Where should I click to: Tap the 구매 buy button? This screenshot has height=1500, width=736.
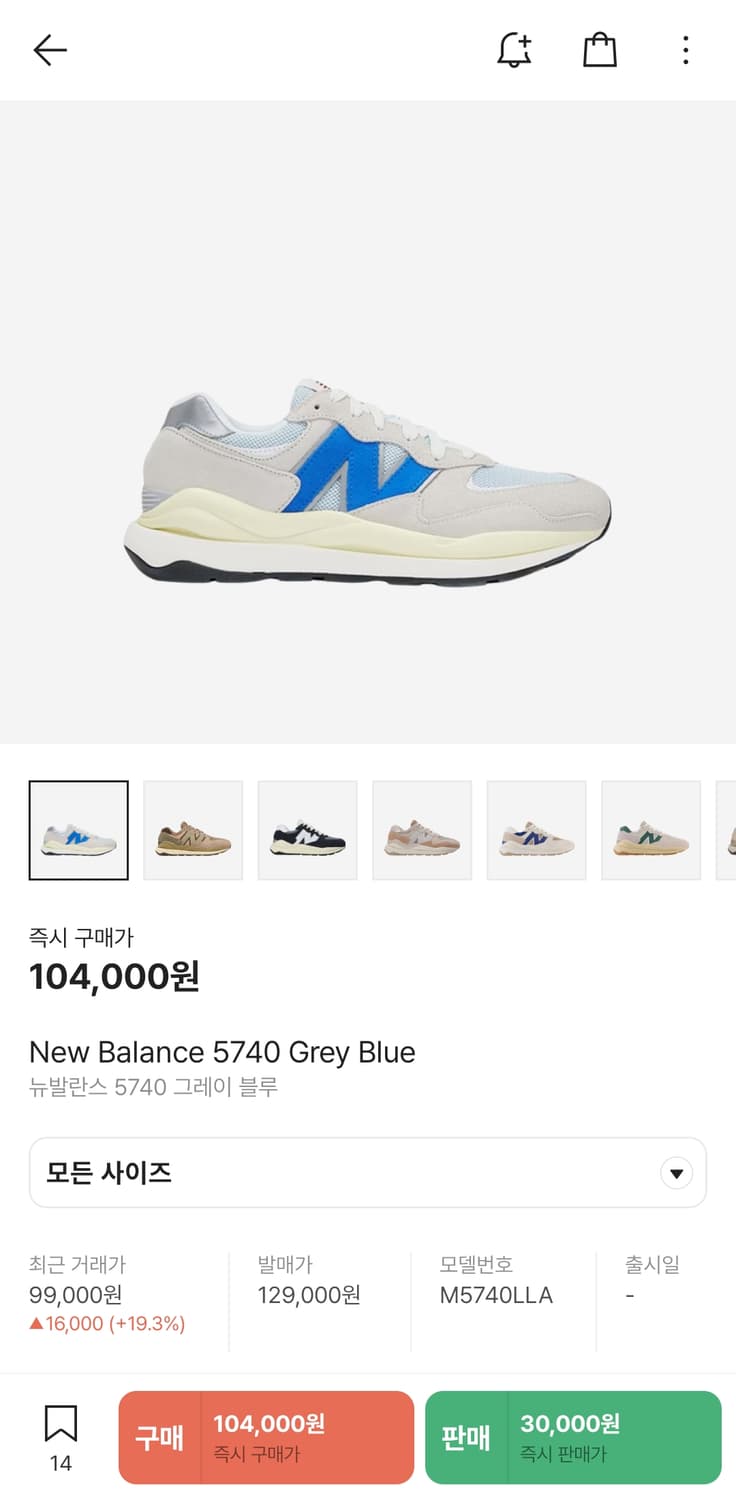(x=266, y=1437)
